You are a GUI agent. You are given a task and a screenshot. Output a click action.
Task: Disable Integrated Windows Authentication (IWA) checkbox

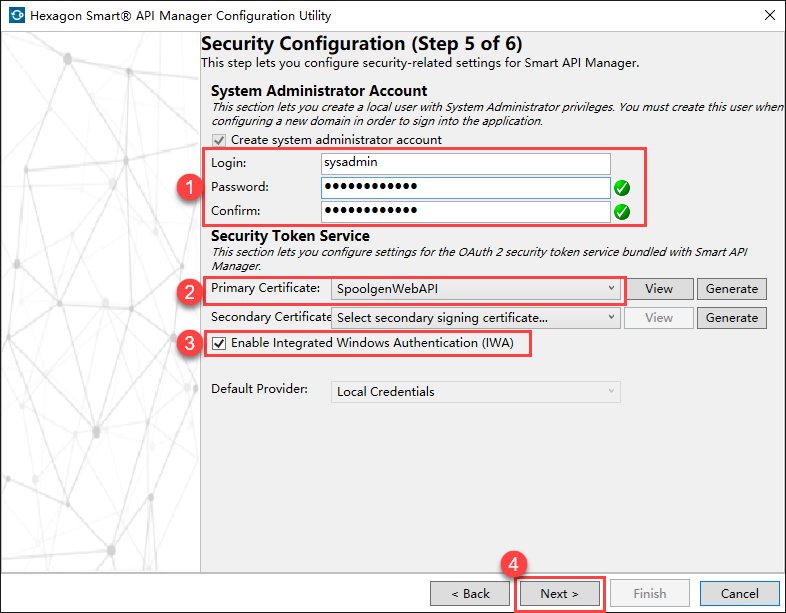point(219,343)
